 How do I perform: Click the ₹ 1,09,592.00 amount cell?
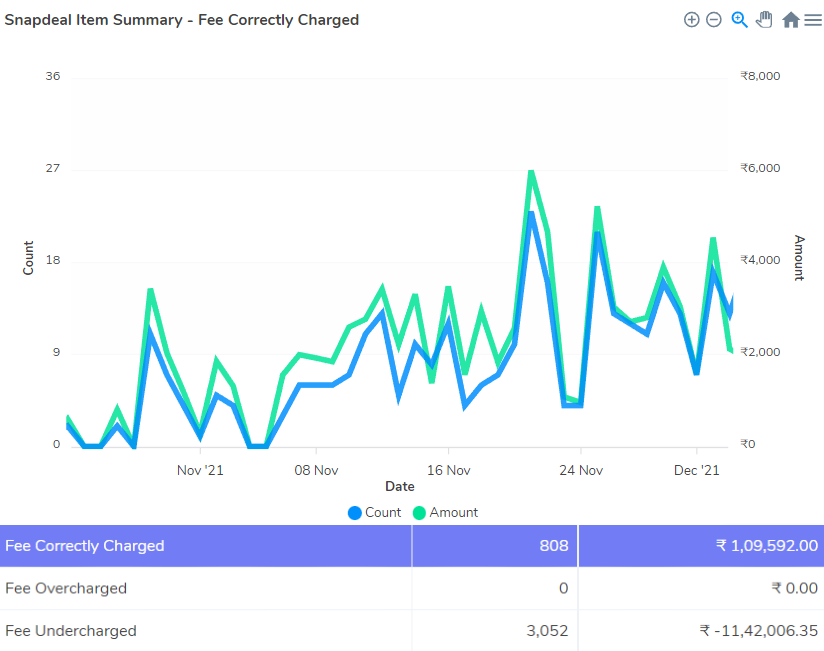click(x=767, y=545)
